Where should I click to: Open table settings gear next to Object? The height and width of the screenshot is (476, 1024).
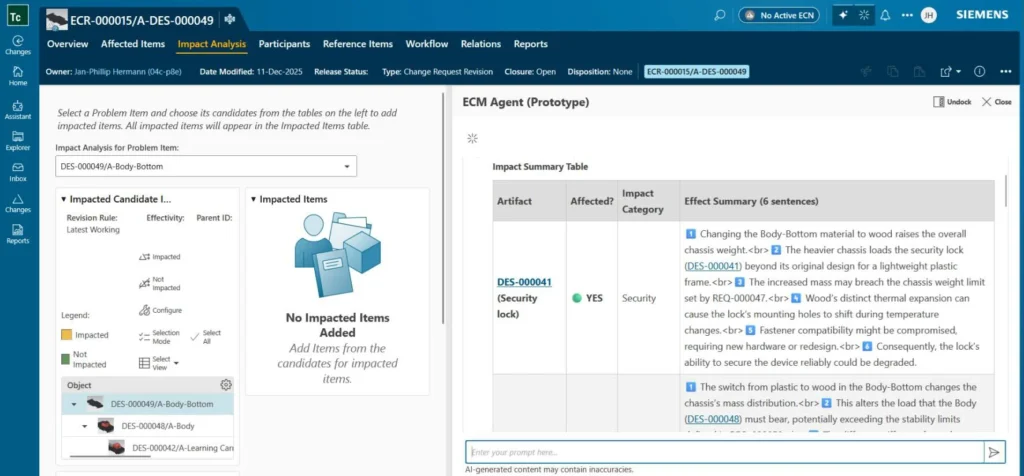(226, 385)
